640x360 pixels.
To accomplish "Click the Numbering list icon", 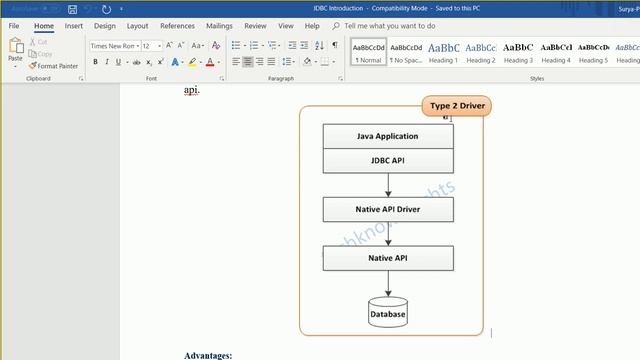I will tap(254, 45).
